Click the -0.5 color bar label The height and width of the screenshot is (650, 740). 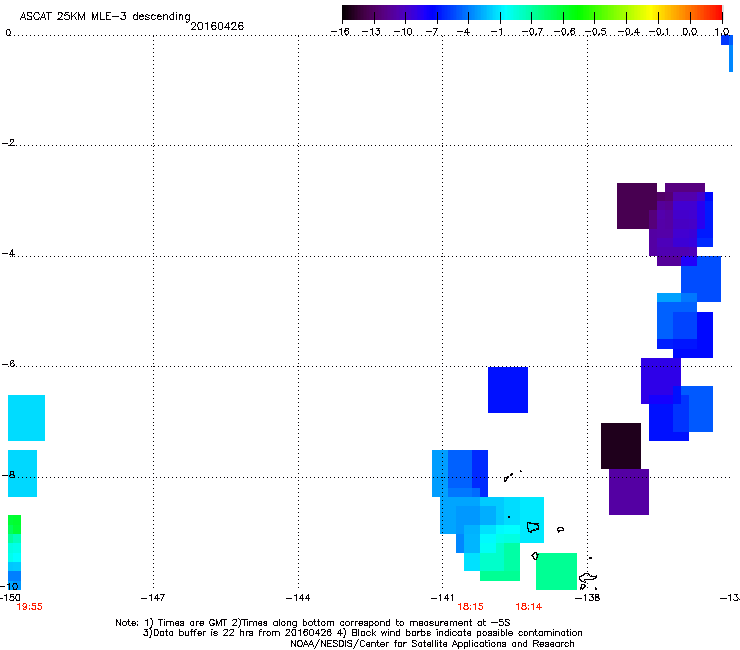596,32
